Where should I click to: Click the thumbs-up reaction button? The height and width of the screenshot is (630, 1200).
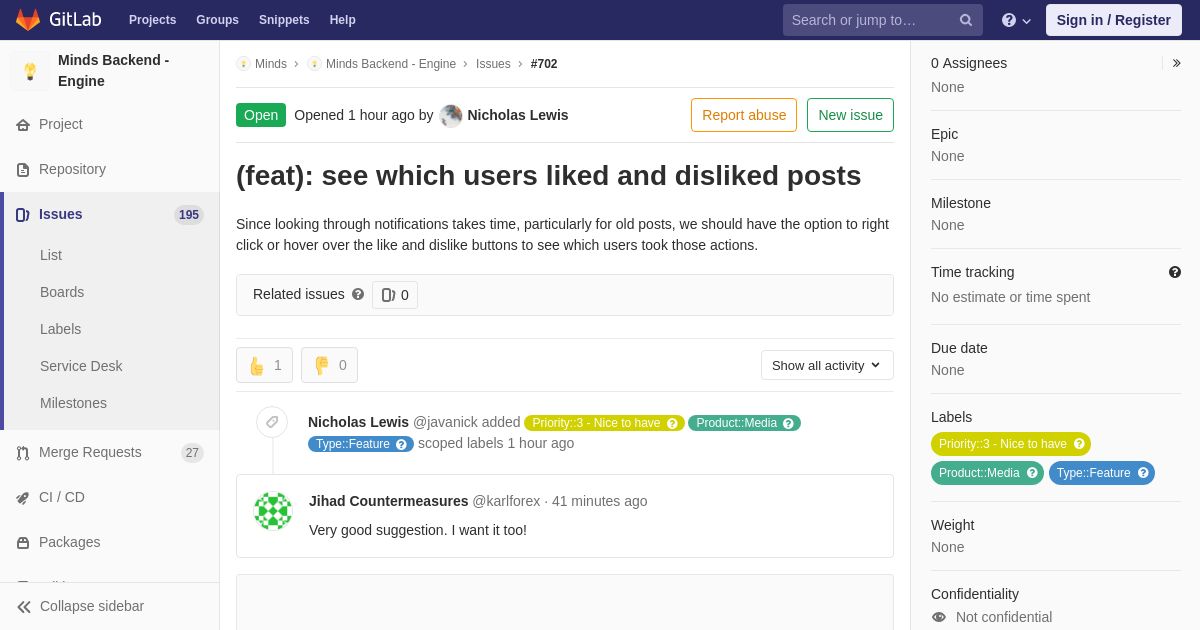(x=264, y=365)
